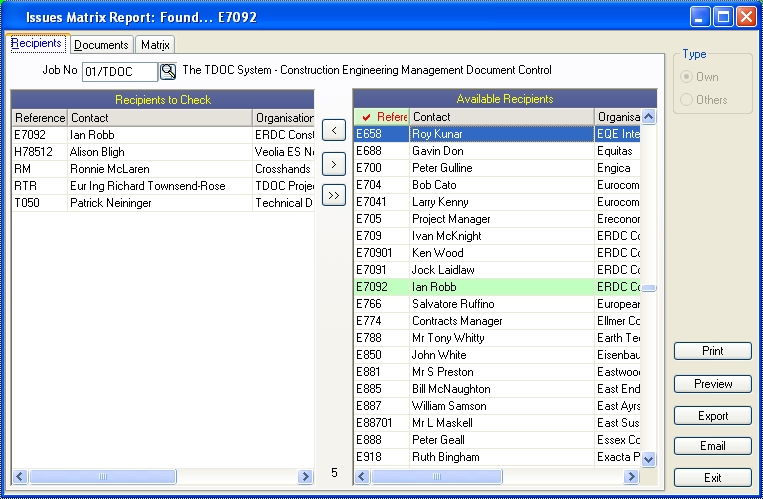The height and width of the screenshot is (499, 763).
Task: Click the red check mark in the Reference header
Action: [366, 117]
